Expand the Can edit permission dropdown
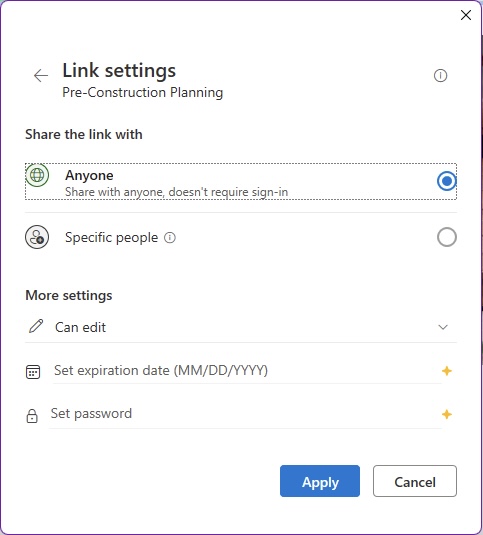 [x=241, y=327]
